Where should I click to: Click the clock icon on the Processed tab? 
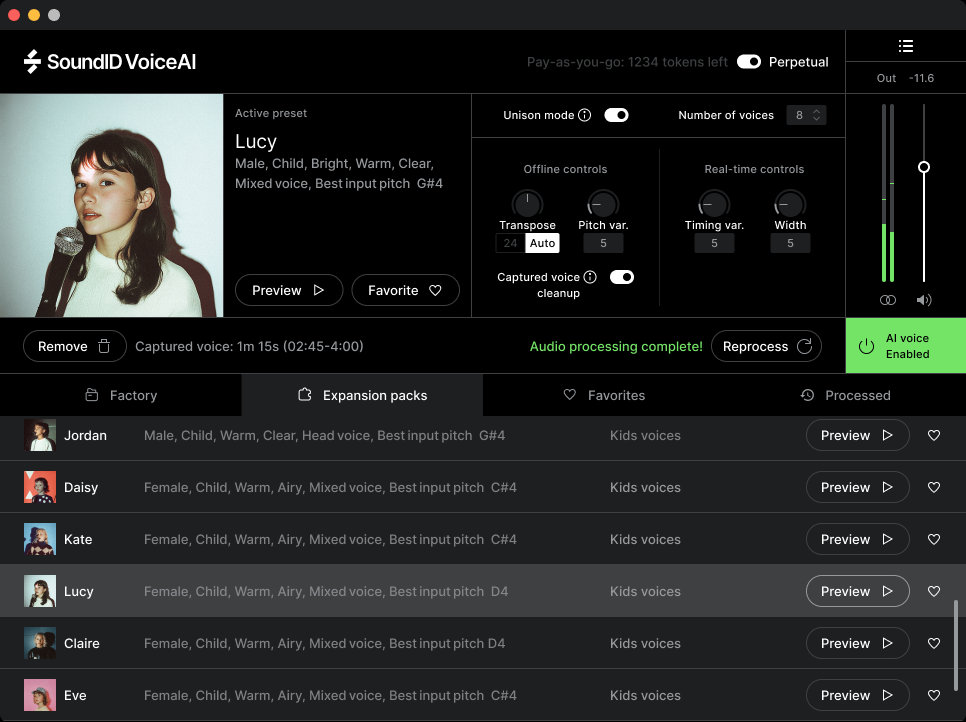click(807, 395)
